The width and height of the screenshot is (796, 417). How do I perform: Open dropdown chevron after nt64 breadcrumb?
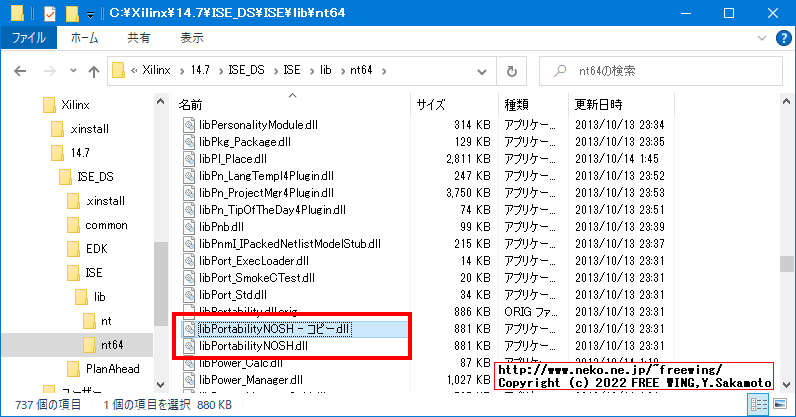384,71
